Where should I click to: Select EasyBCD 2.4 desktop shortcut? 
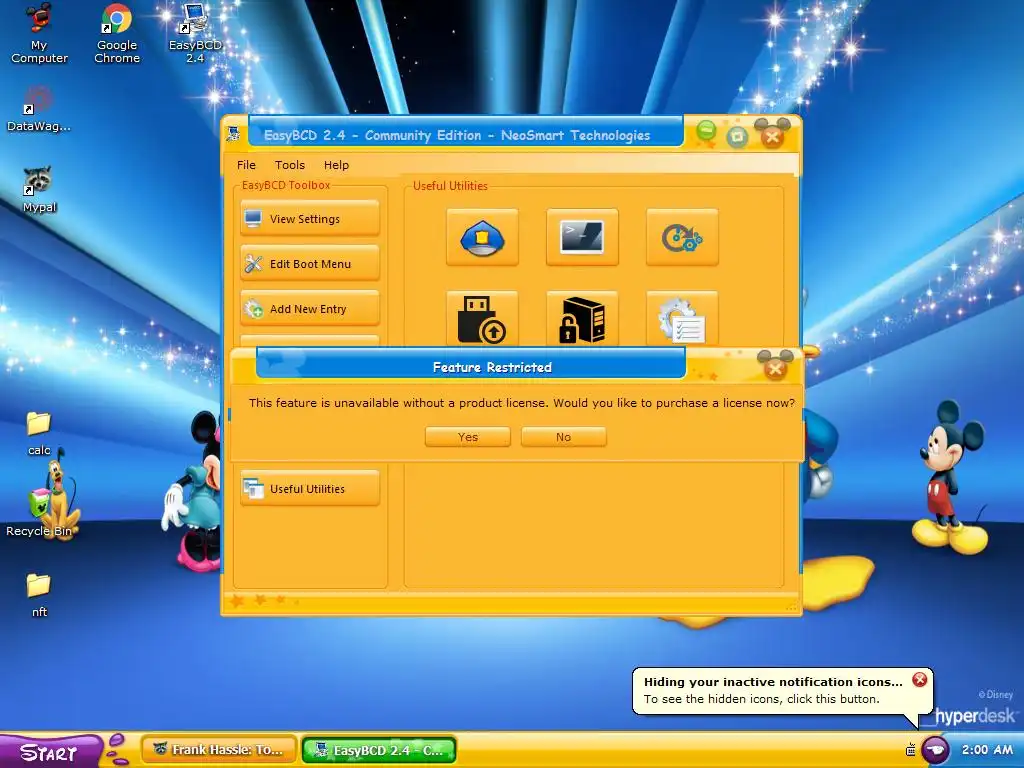tap(195, 34)
